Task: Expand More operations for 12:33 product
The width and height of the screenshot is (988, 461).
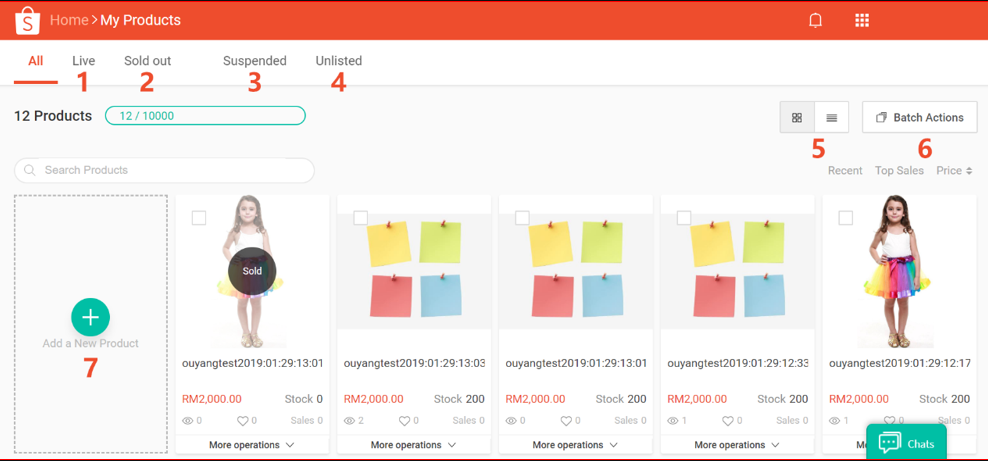Action: (x=737, y=445)
